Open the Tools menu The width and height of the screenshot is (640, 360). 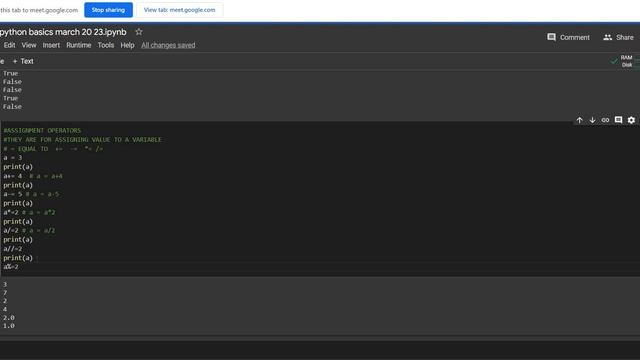106,45
